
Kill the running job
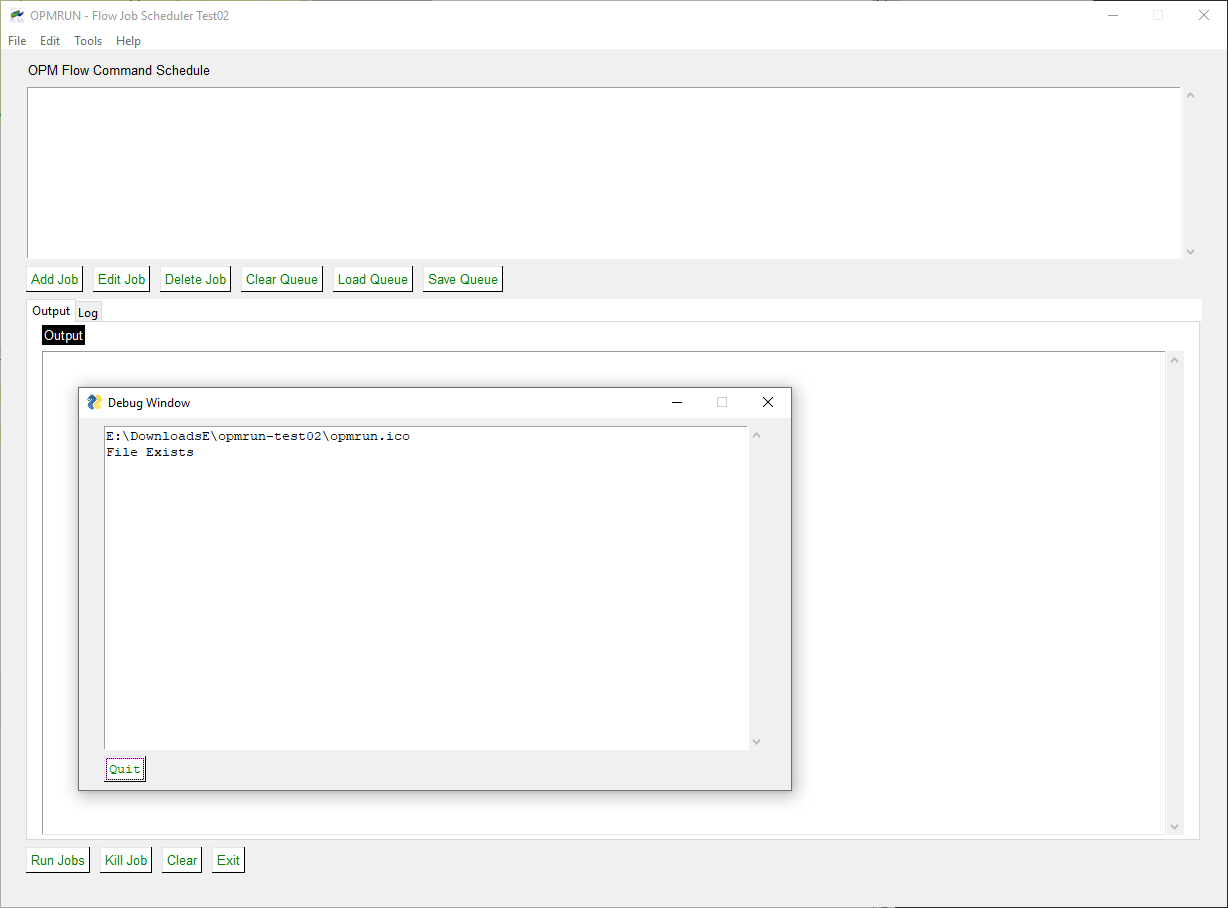[126, 860]
